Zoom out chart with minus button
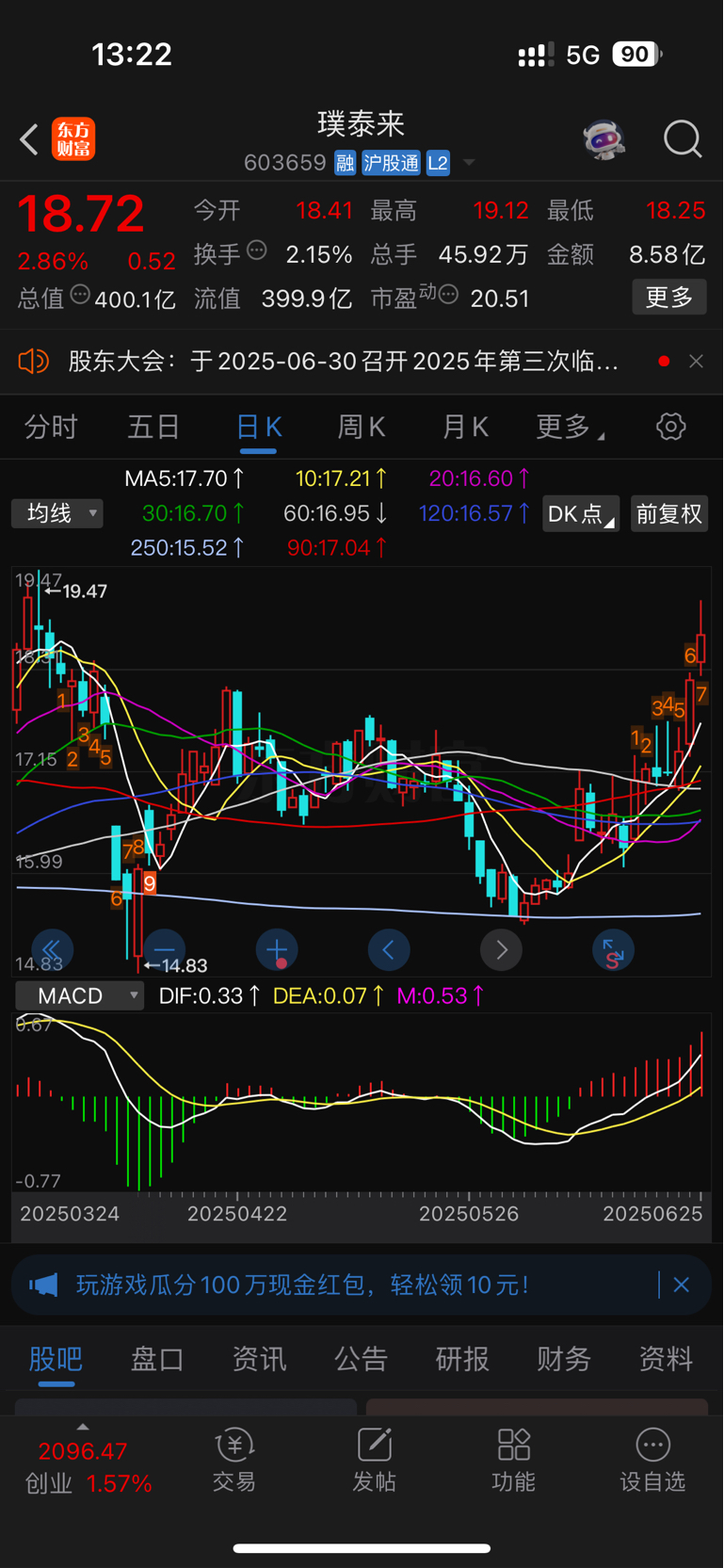This screenshot has height=1568, width=724. point(164,949)
